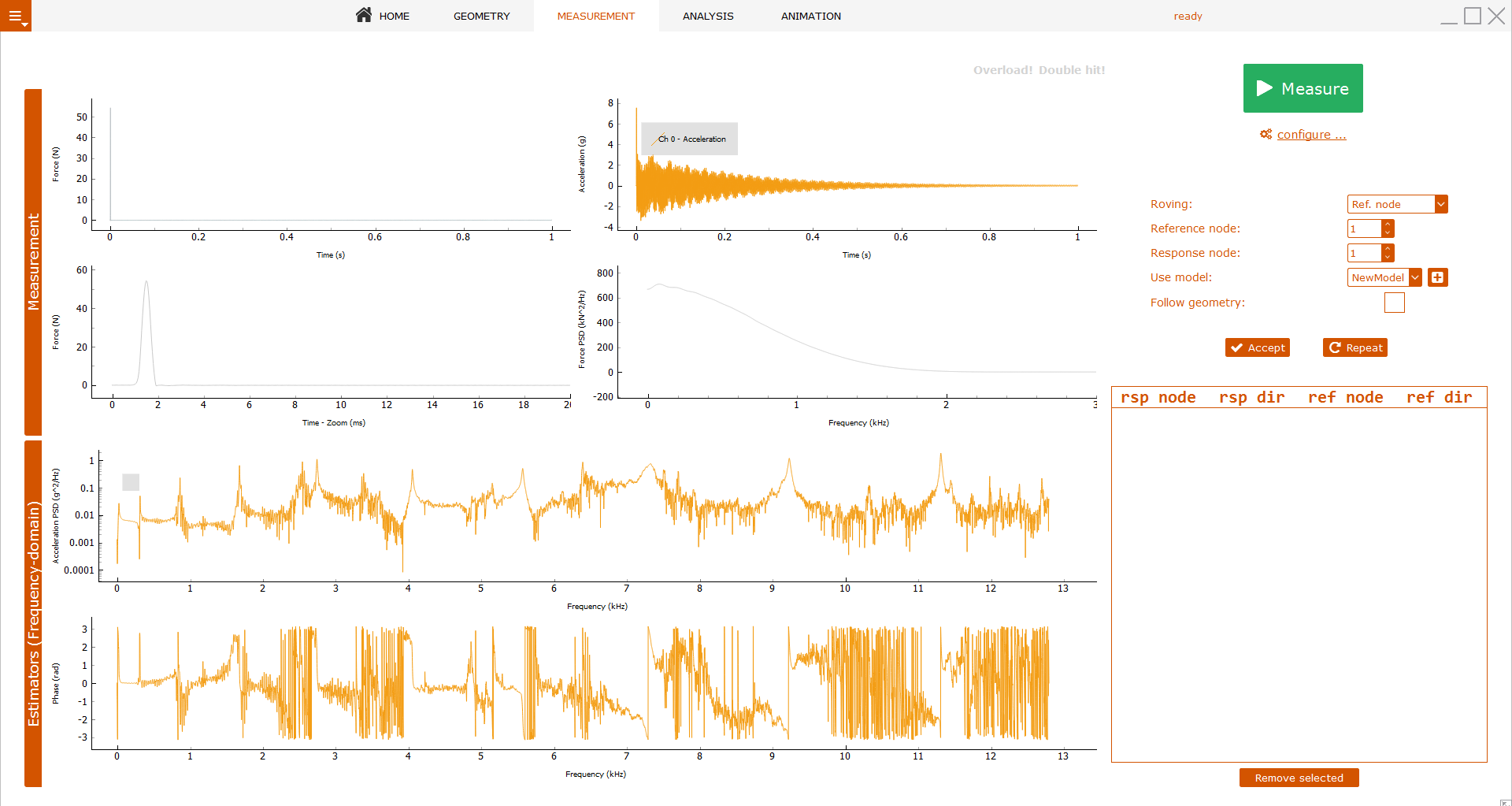Click the Reference node input field

click(x=1365, y=228)
